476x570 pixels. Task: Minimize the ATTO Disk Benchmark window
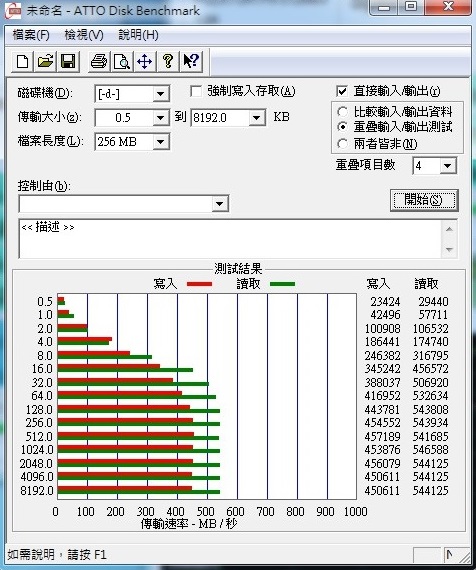(385, 7)
